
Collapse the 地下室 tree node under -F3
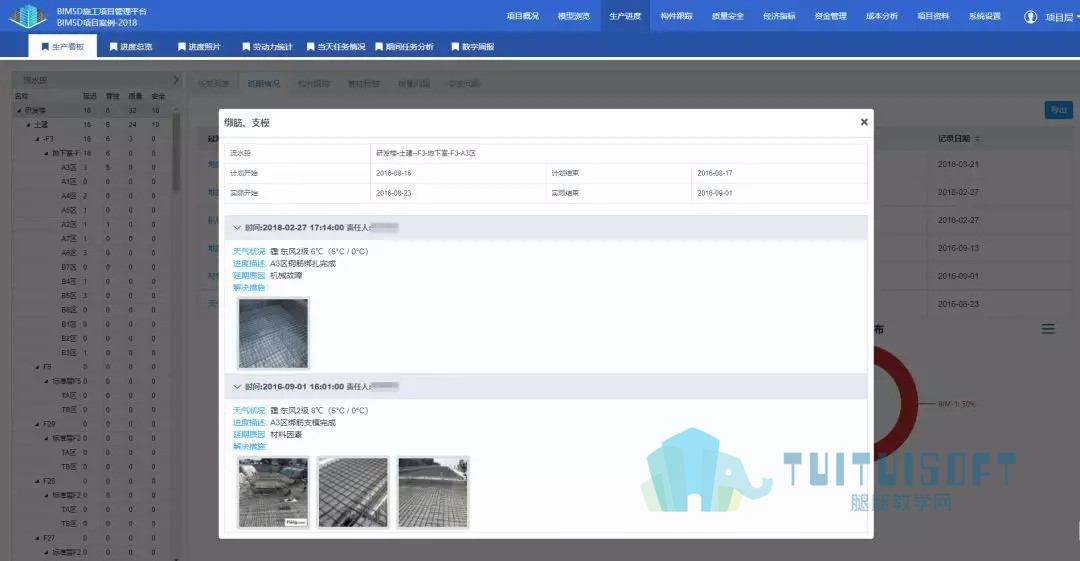click(x=46, y=153)
